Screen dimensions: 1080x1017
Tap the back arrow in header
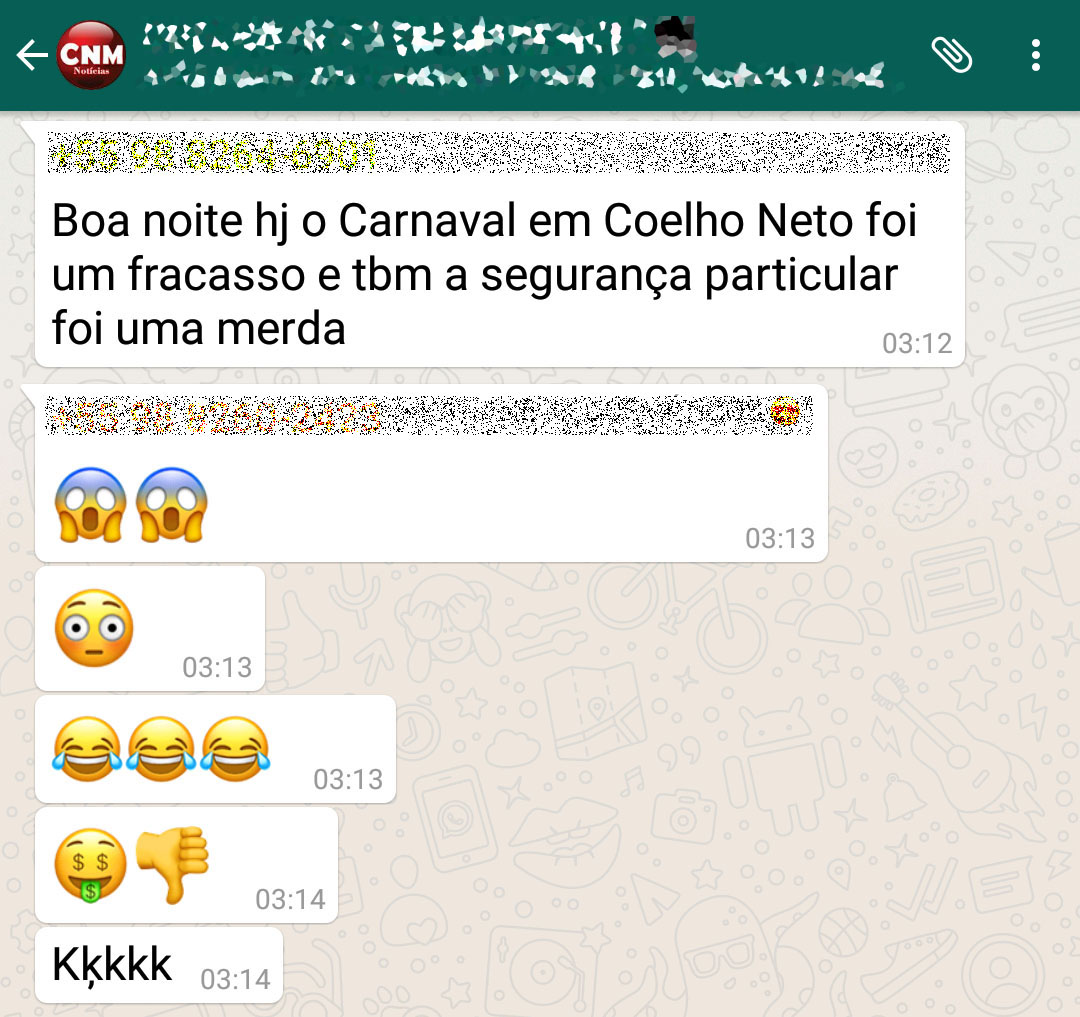(x=32, y=55)
